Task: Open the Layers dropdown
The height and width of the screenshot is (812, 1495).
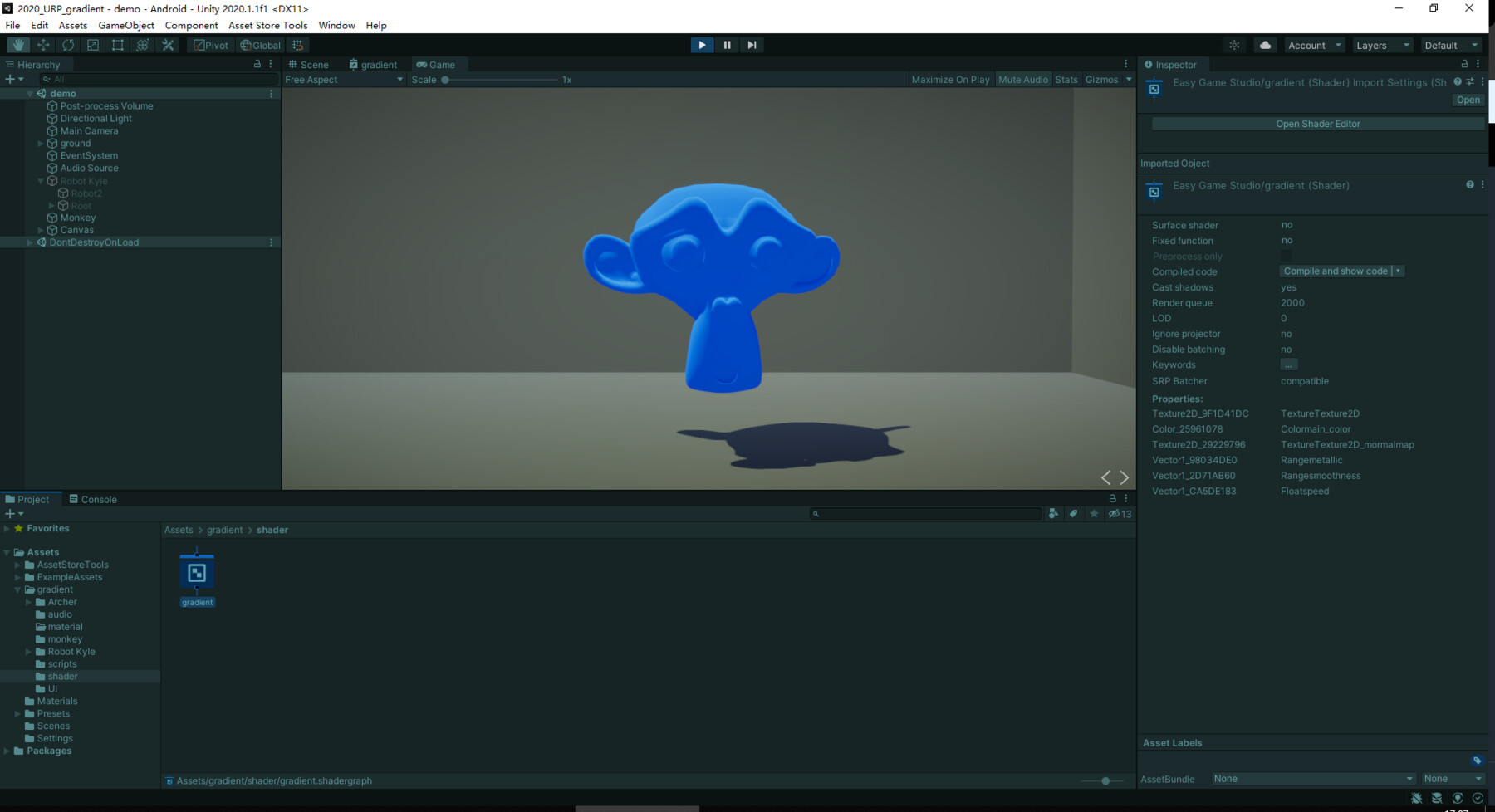Action: [x=1382, y=45]
